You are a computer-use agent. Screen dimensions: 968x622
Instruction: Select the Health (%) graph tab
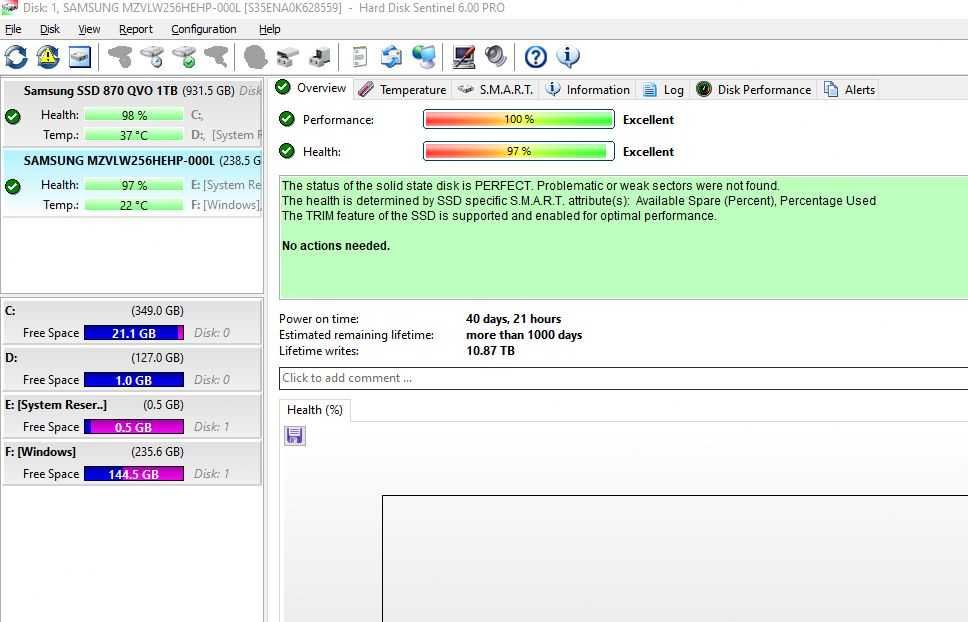tap(315, 410)
